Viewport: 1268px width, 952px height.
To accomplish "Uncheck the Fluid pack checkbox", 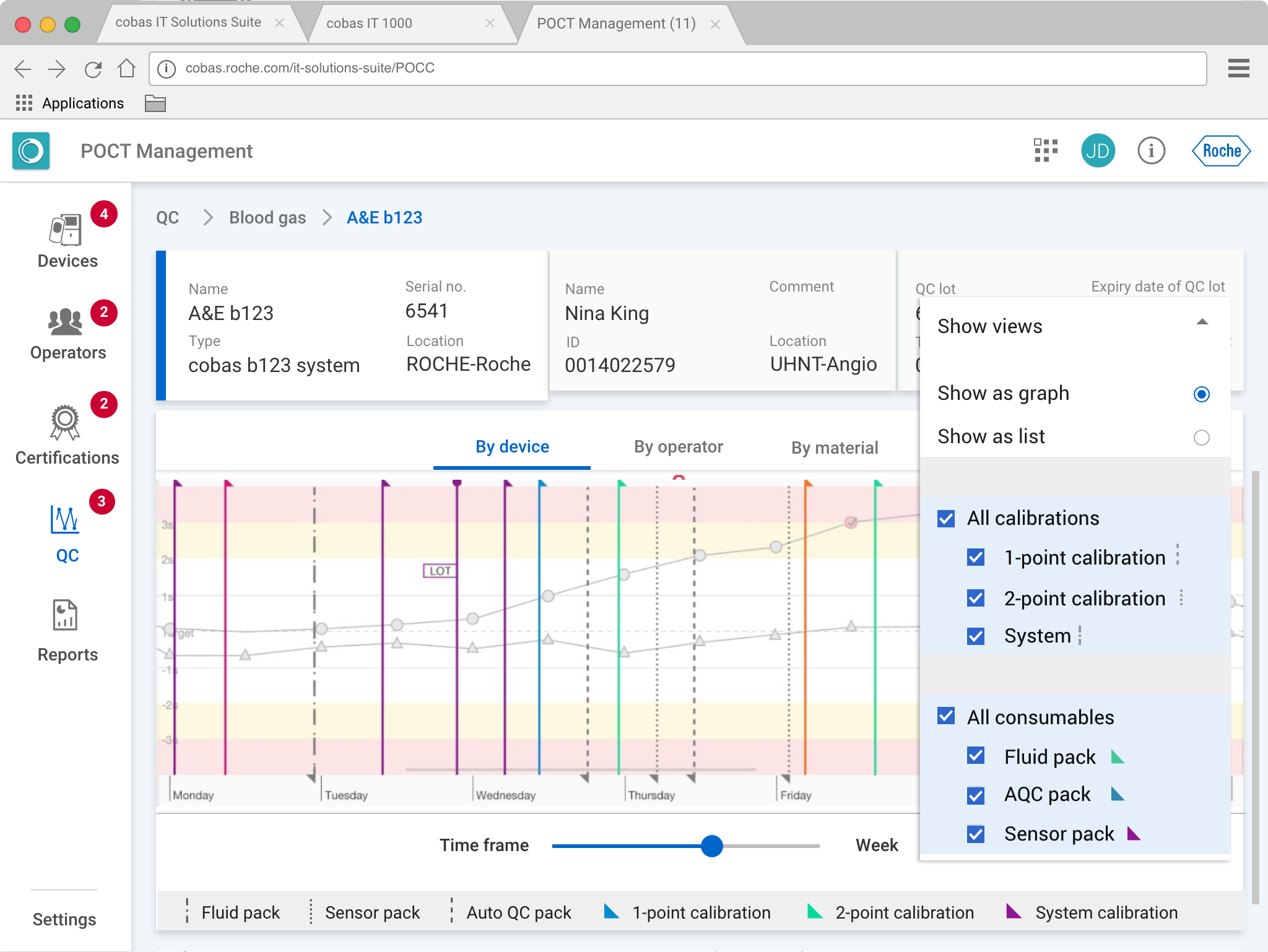I will 976,756.
